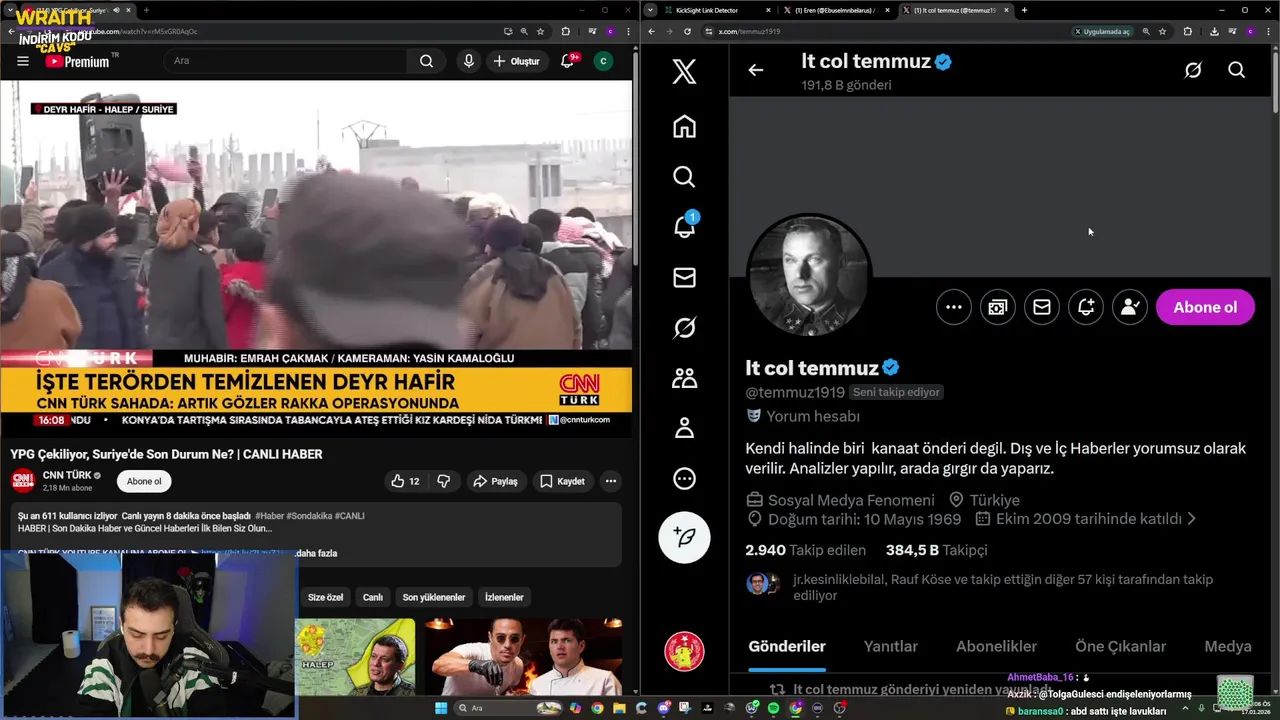
Task: Switch to Eren @Ebuselmnbelarus browser tab
Action: pos(836,10)
